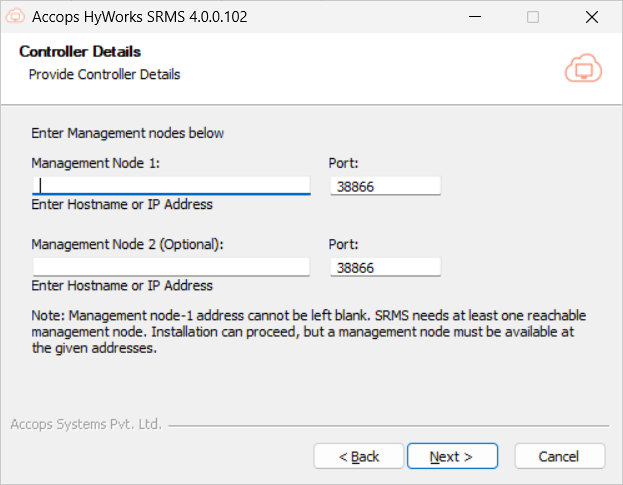Close the installer with the X button
Image resolution: width=623 pixels, height=485 pixels.
(591, 17)
